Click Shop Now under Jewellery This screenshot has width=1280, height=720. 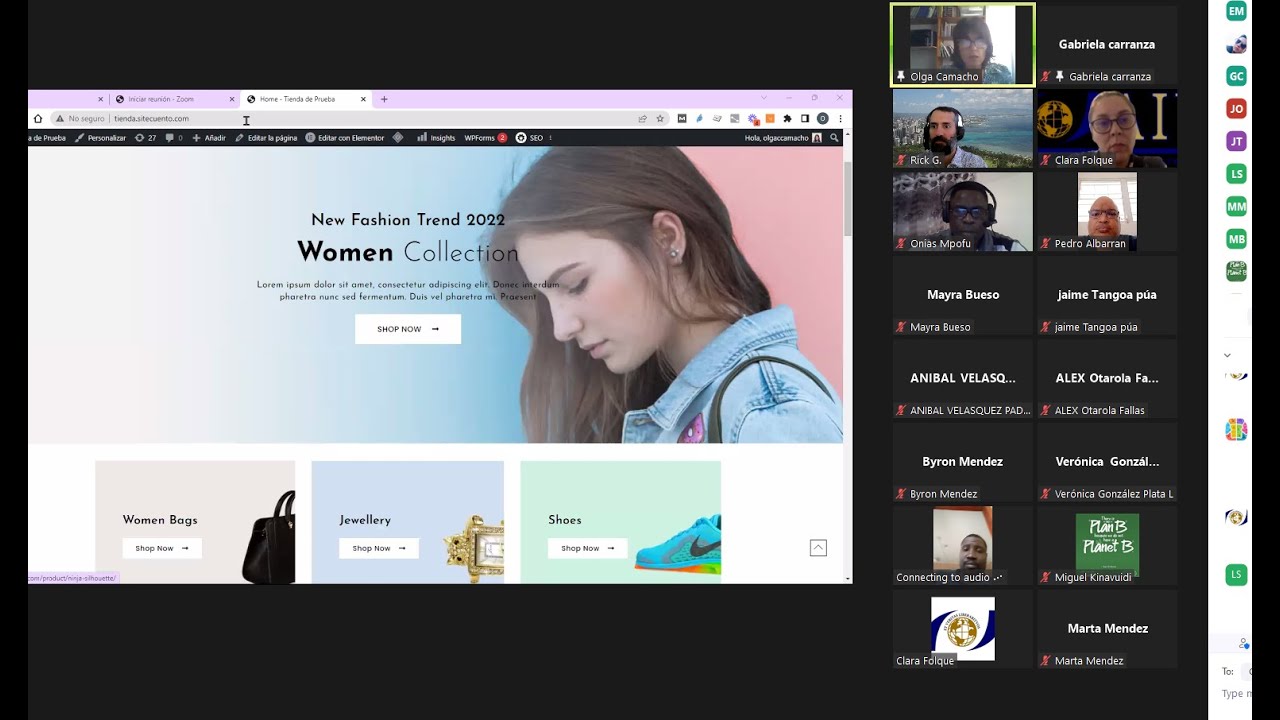[379, 548]
